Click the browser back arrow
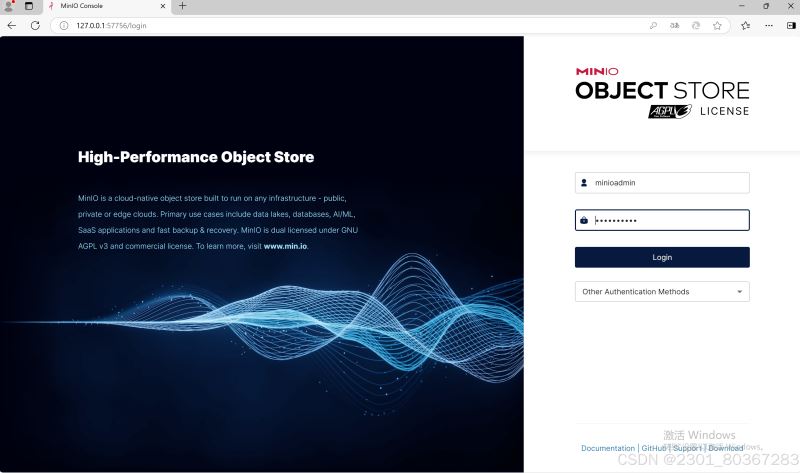This screenshot has height=473, width=800. [x=12, y=26]
